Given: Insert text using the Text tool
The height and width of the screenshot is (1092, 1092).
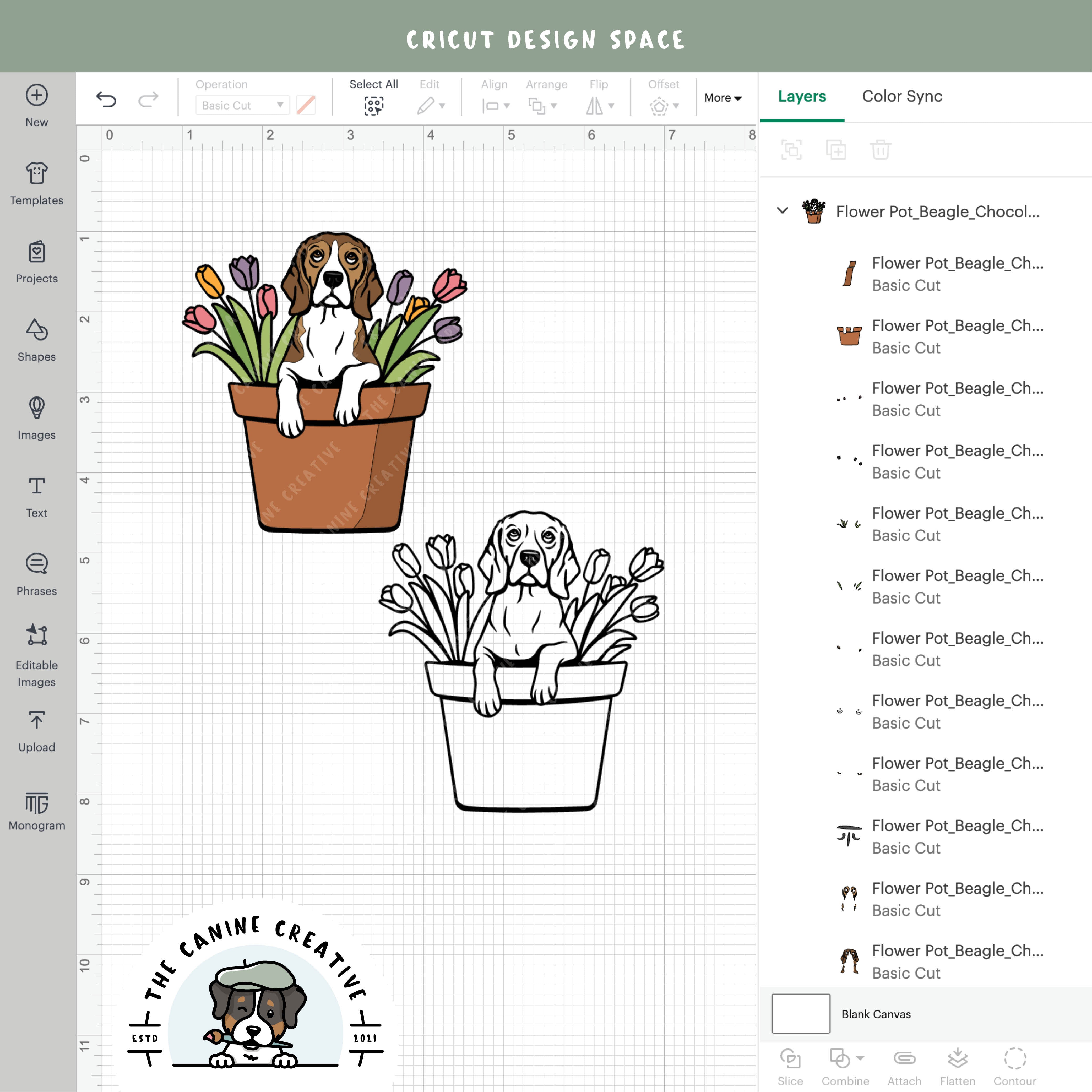Looking at the screenshot, I should coord(36,496).
